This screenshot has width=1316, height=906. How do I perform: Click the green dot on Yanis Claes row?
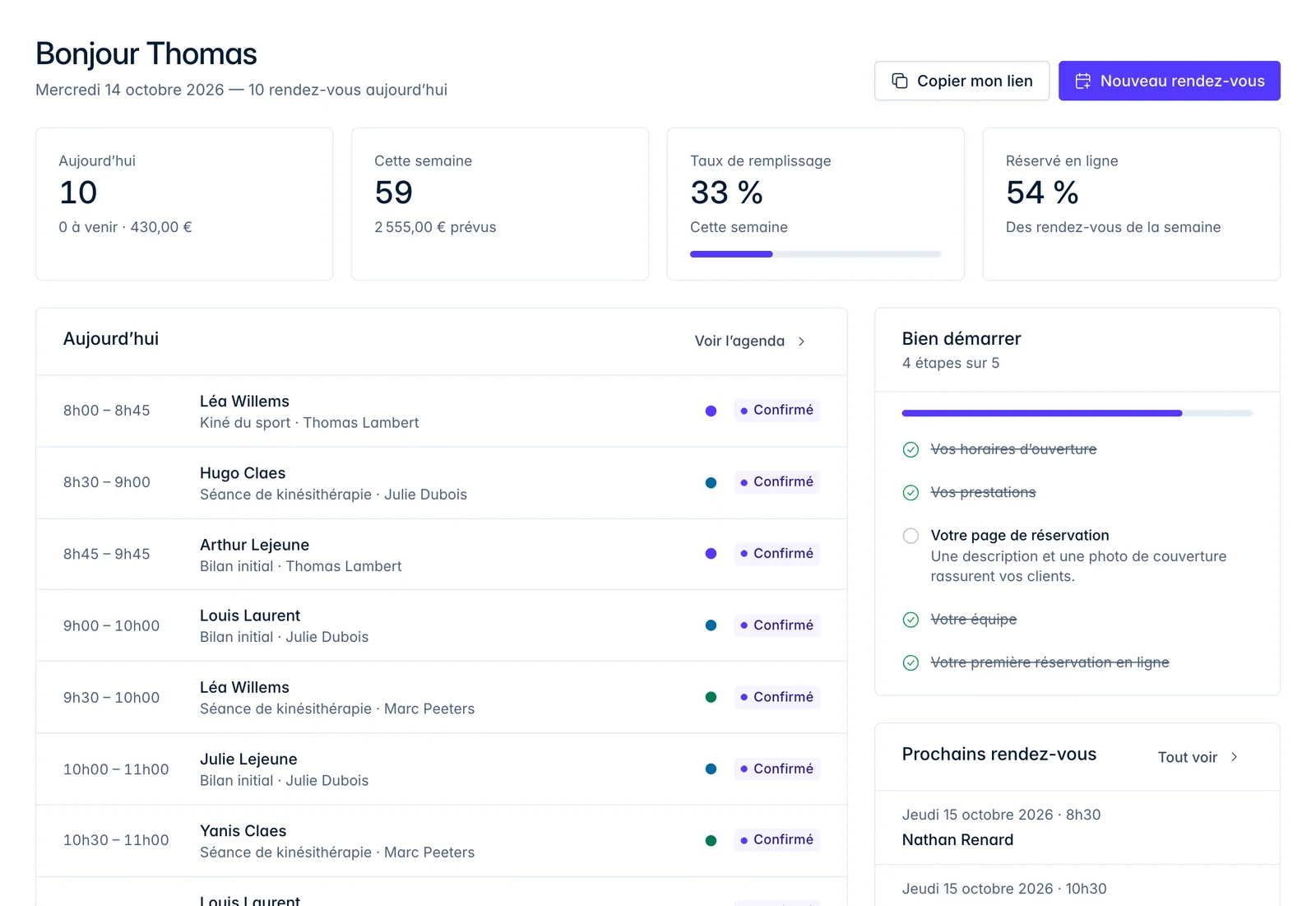coord(711,840)
